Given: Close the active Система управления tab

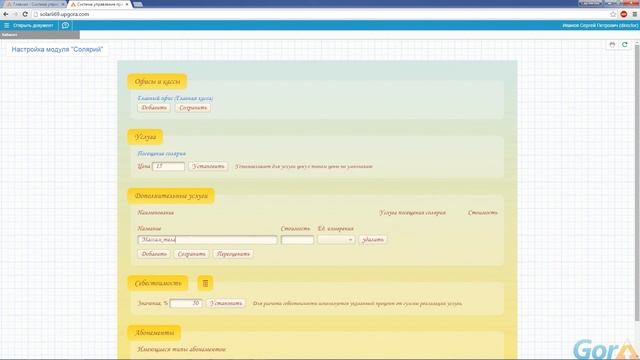Looking at the screenshot, I should coord(127,4).
